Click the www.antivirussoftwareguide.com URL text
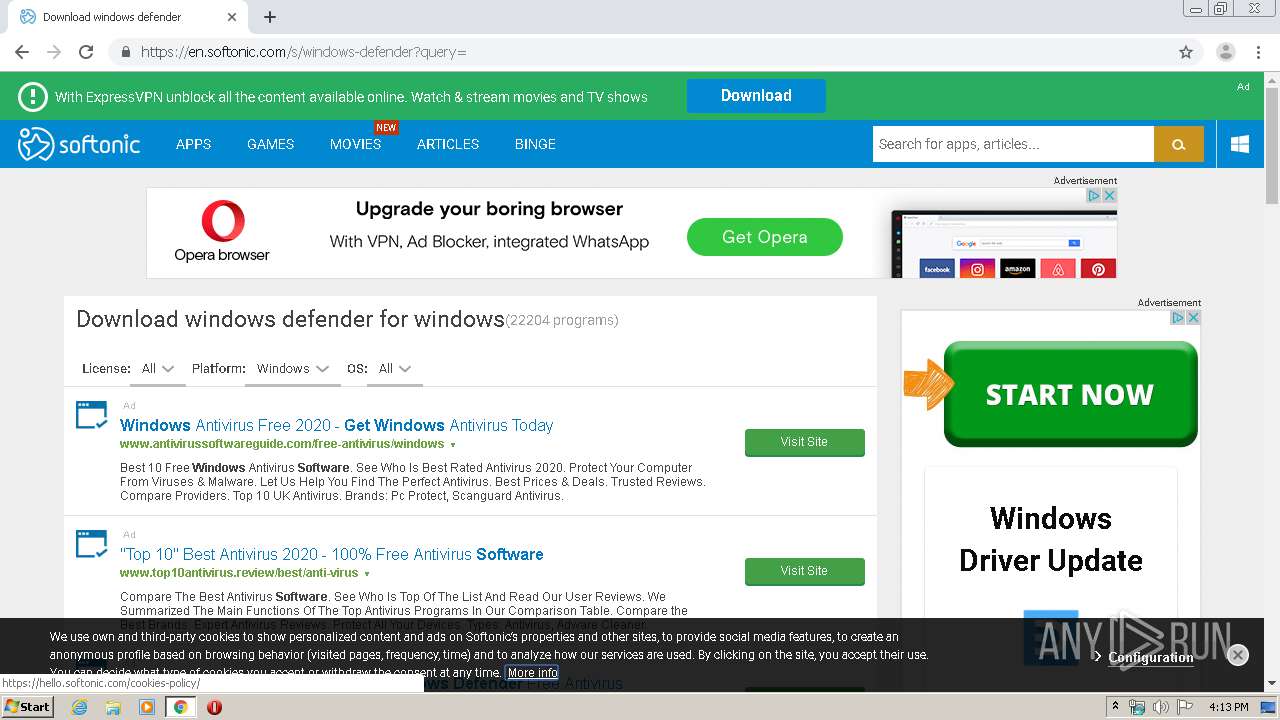The width and height of the screenshot is (1280, 720). coord(282,444)
